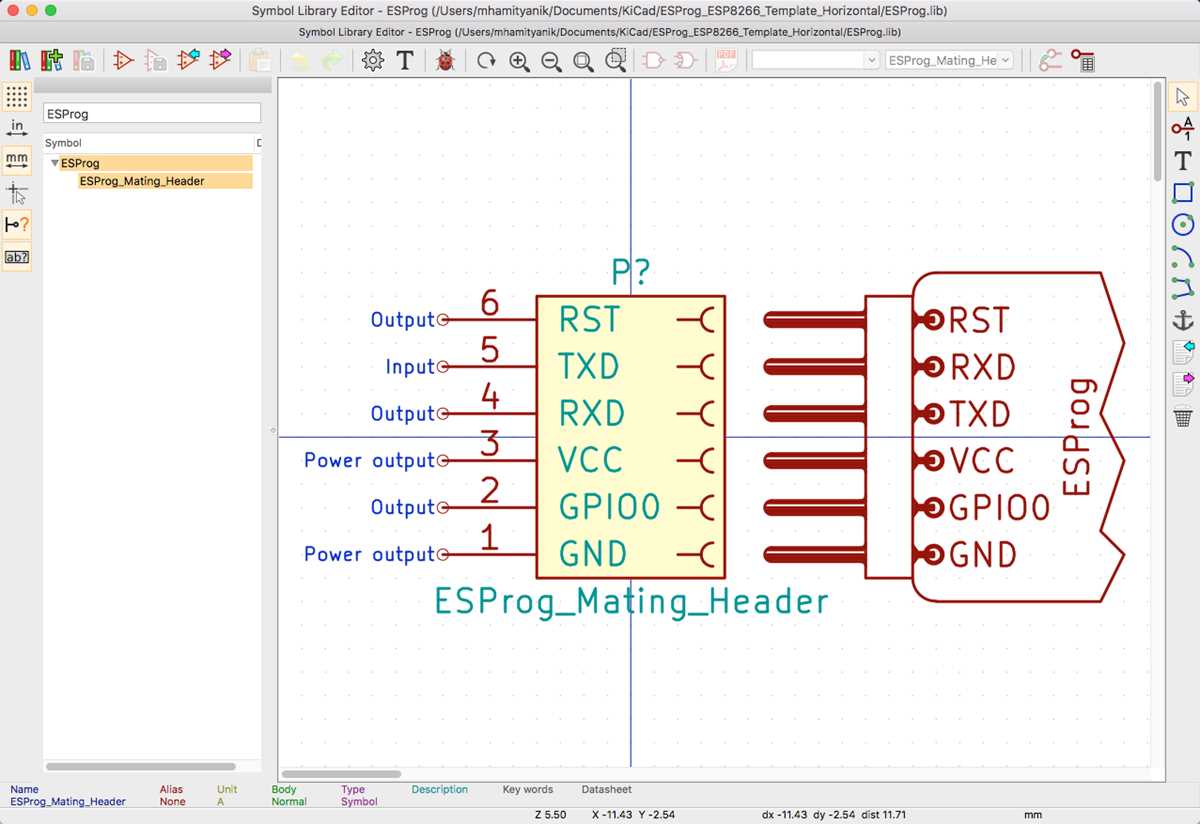The image size is (1200, 824).
Task: Click pin number 6 on canvas
Action: (x=489, y=302)
